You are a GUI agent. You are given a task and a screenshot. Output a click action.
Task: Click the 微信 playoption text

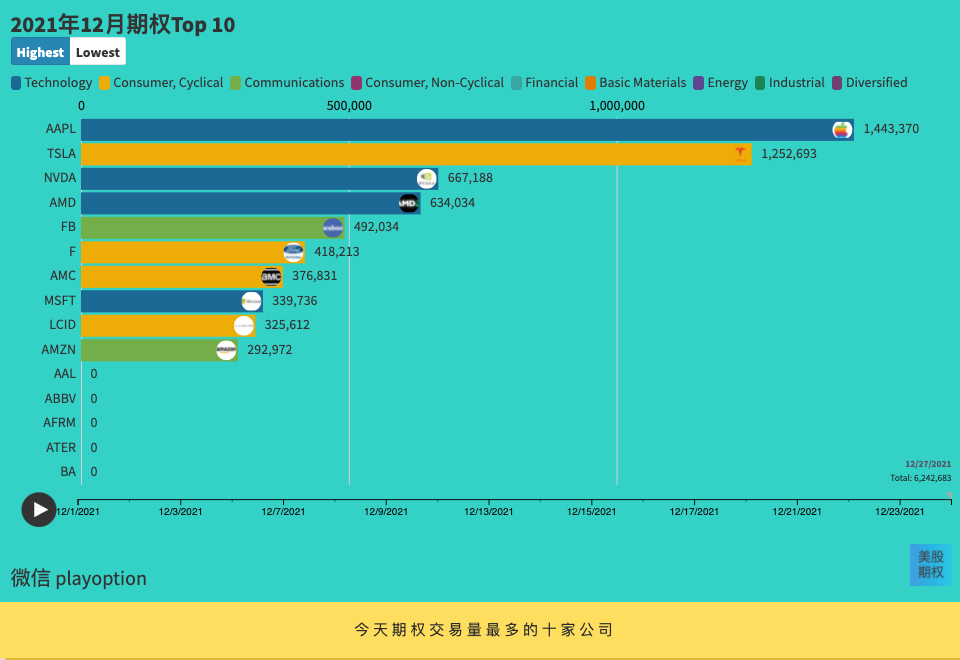click(x=78, y=578)
